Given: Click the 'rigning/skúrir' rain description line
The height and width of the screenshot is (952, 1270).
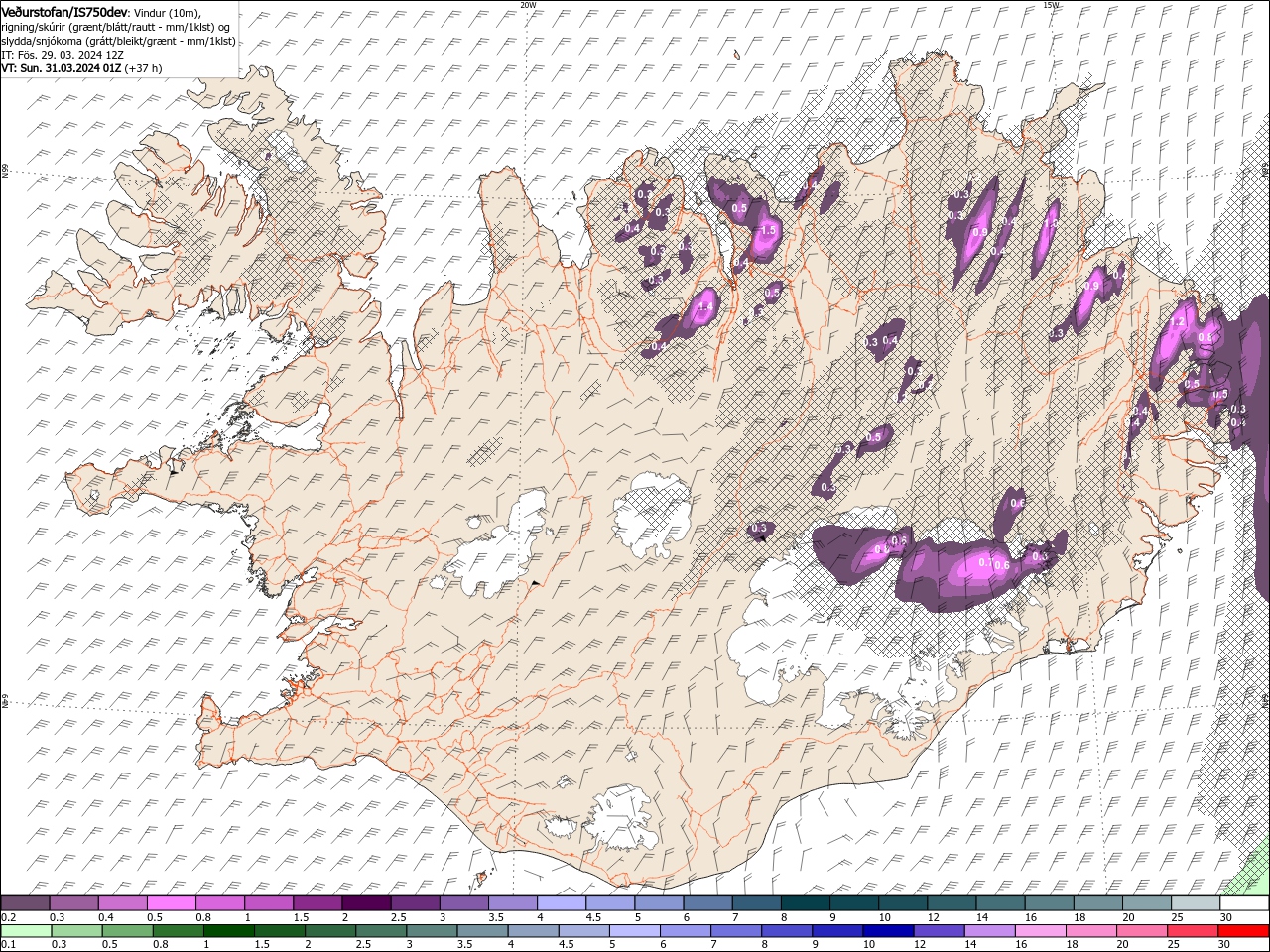Looking at the screenshot, I should (115, 26).
